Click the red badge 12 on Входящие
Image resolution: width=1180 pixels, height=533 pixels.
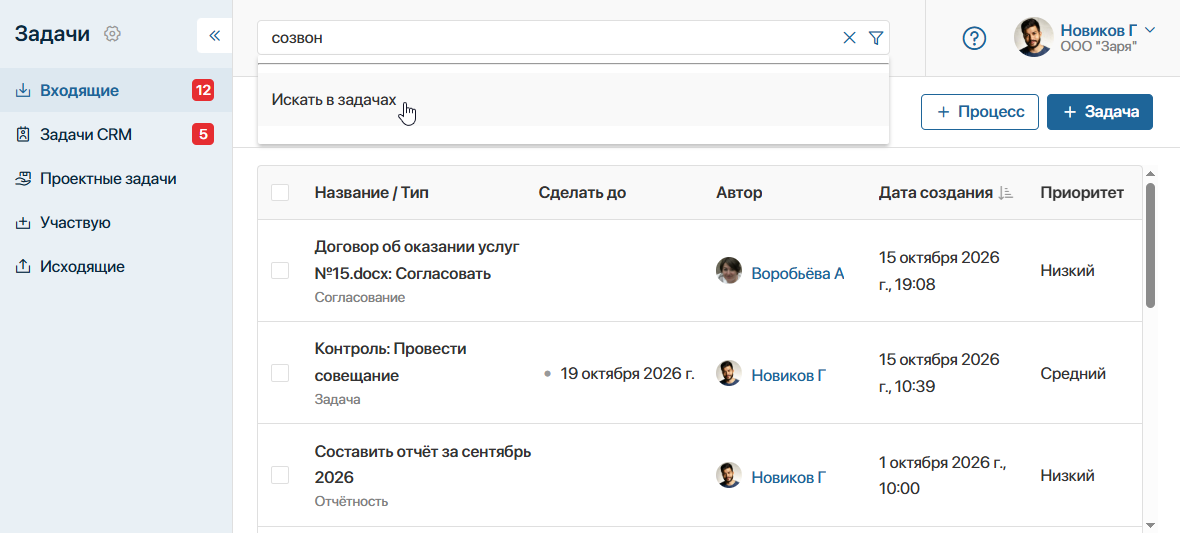point(202,91)
